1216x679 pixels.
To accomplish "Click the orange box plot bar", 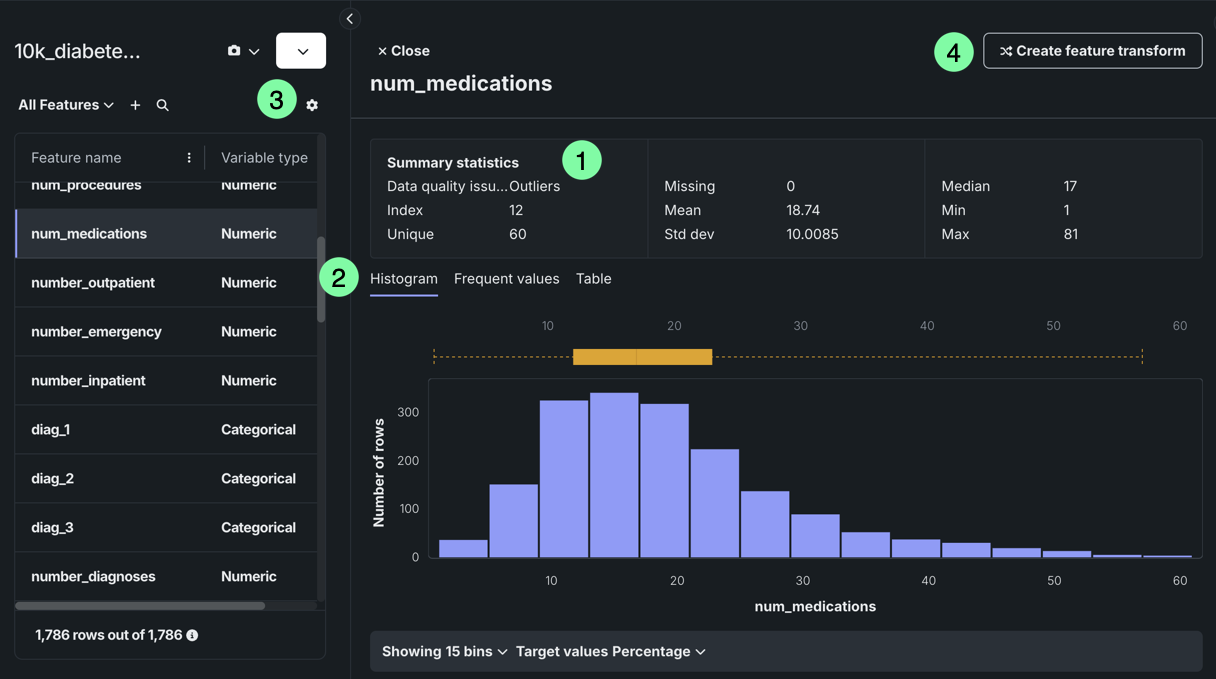I will click(x=642, y=357).
